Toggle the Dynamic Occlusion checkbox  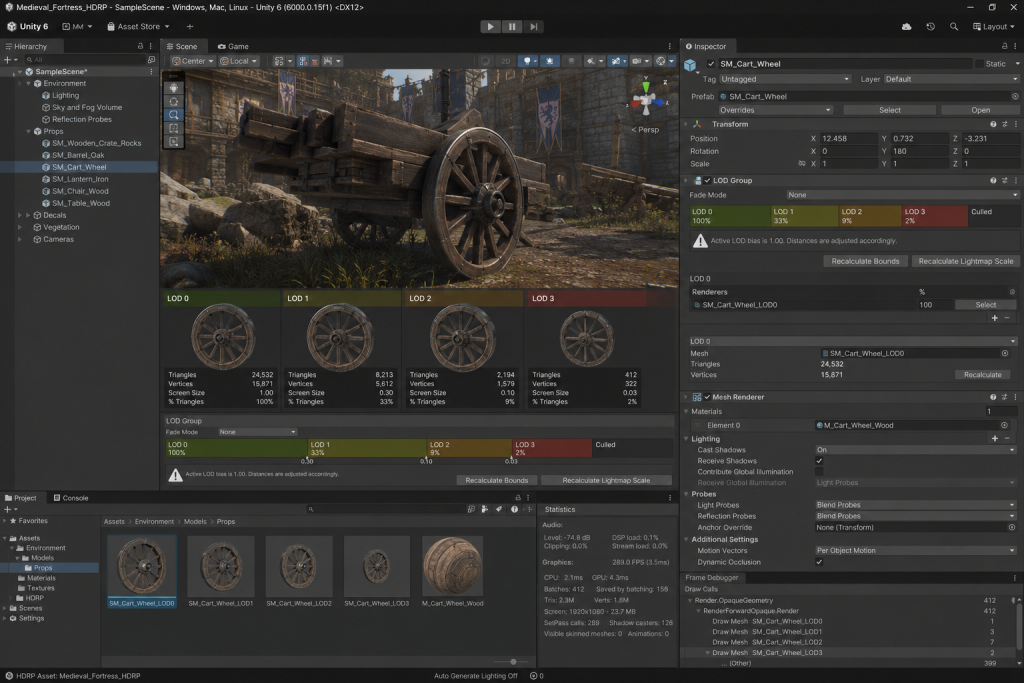pyautogui.click(x=819, y=562)
